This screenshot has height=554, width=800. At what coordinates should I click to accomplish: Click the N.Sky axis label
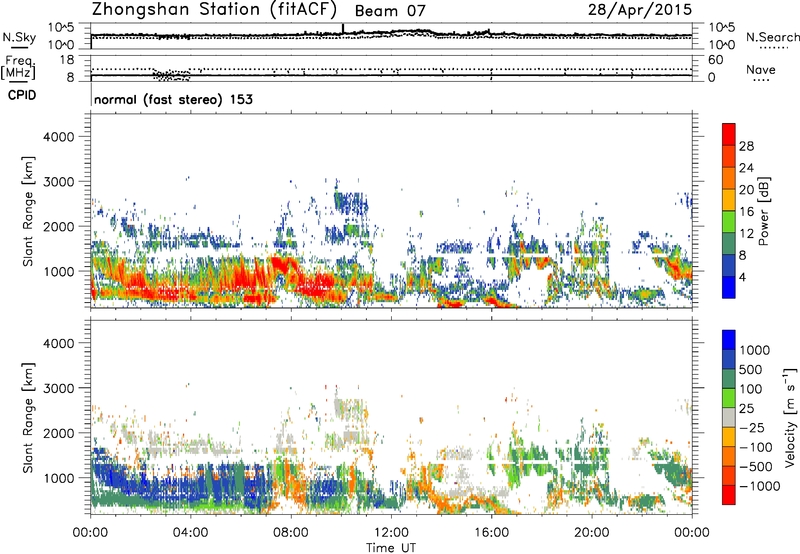[x=19, y=37]
